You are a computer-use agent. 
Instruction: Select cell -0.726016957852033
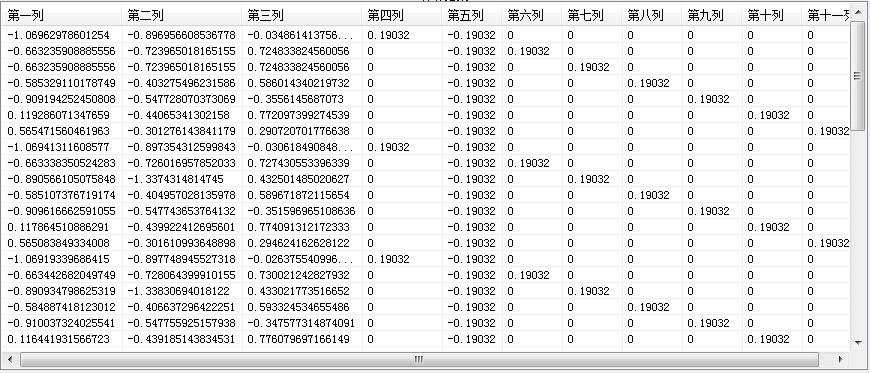coord(182,163)
